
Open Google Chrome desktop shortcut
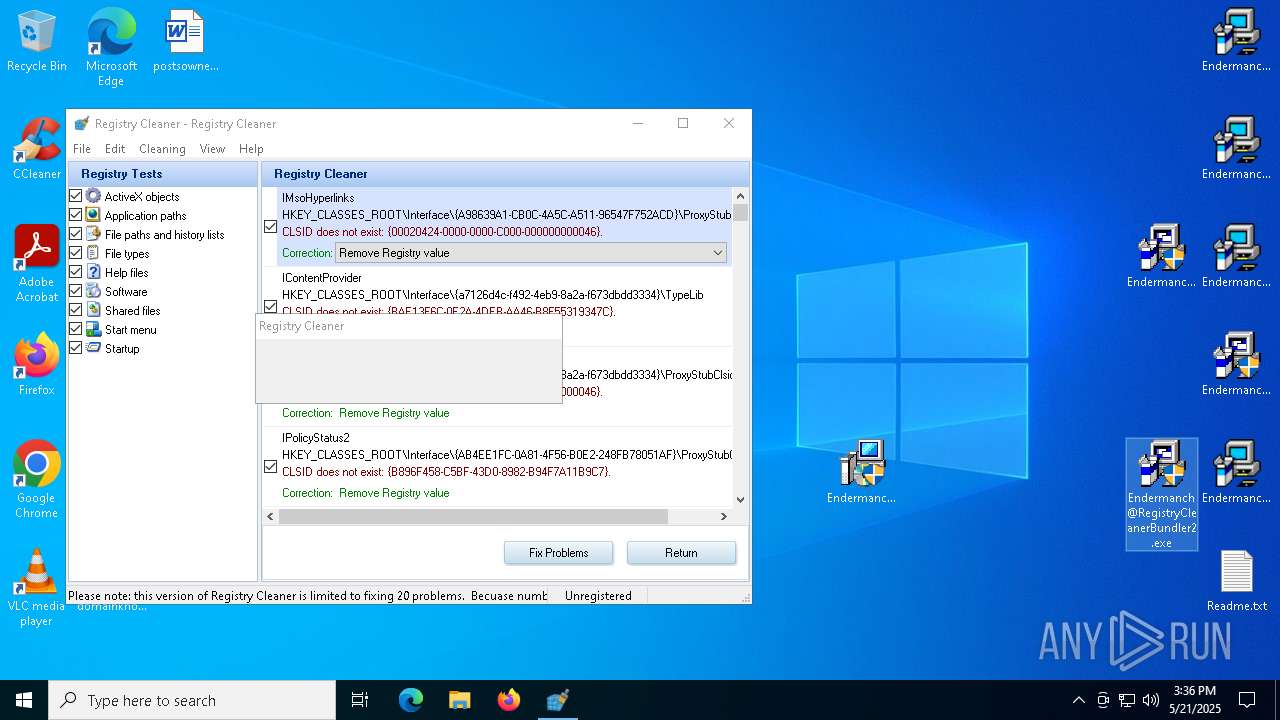pyautogui.click(x=37, y=479)
